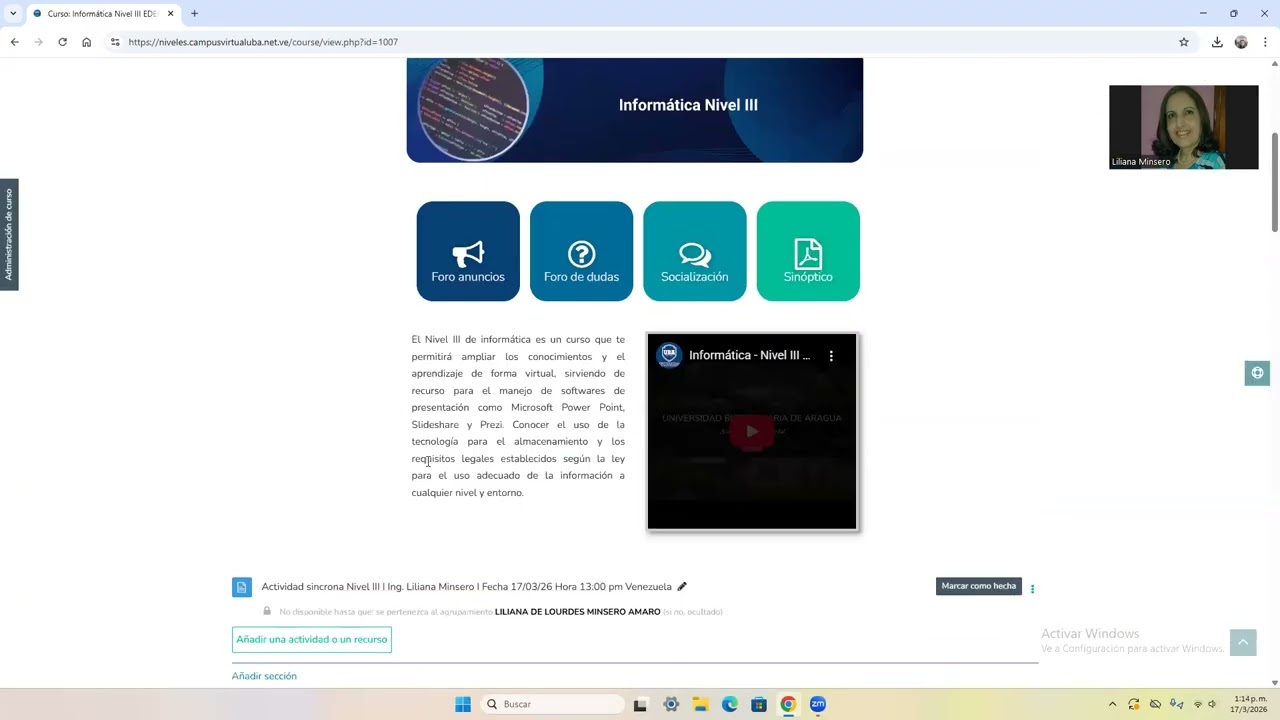Reload the page
The image size is (1280, 720).
point(62,42)
